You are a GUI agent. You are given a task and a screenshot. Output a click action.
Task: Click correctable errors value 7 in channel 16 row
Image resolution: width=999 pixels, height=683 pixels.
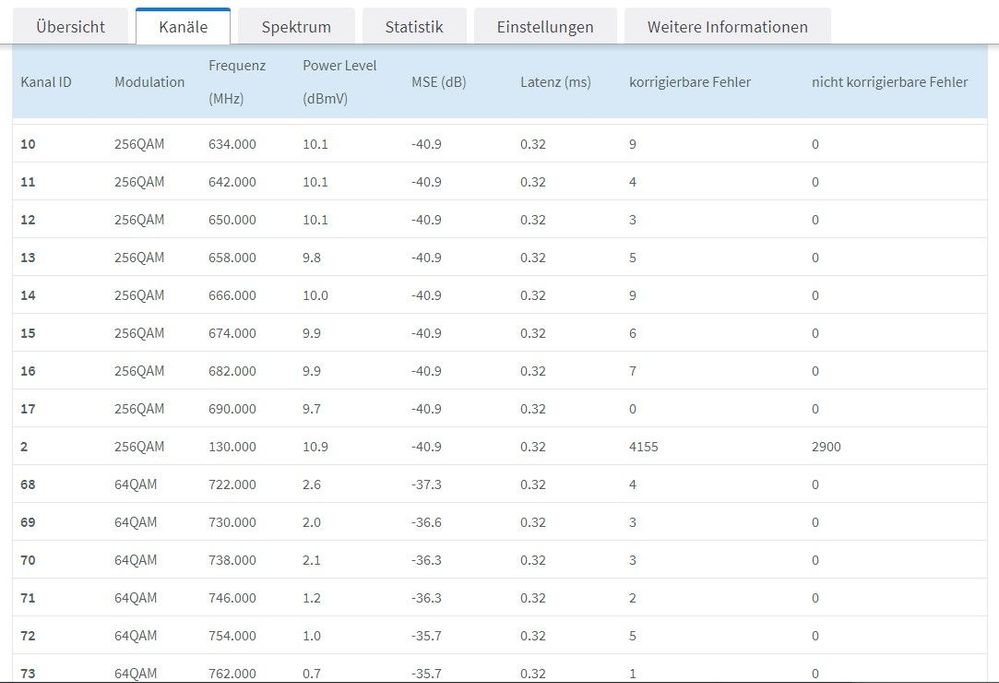[x=633, y=371]
